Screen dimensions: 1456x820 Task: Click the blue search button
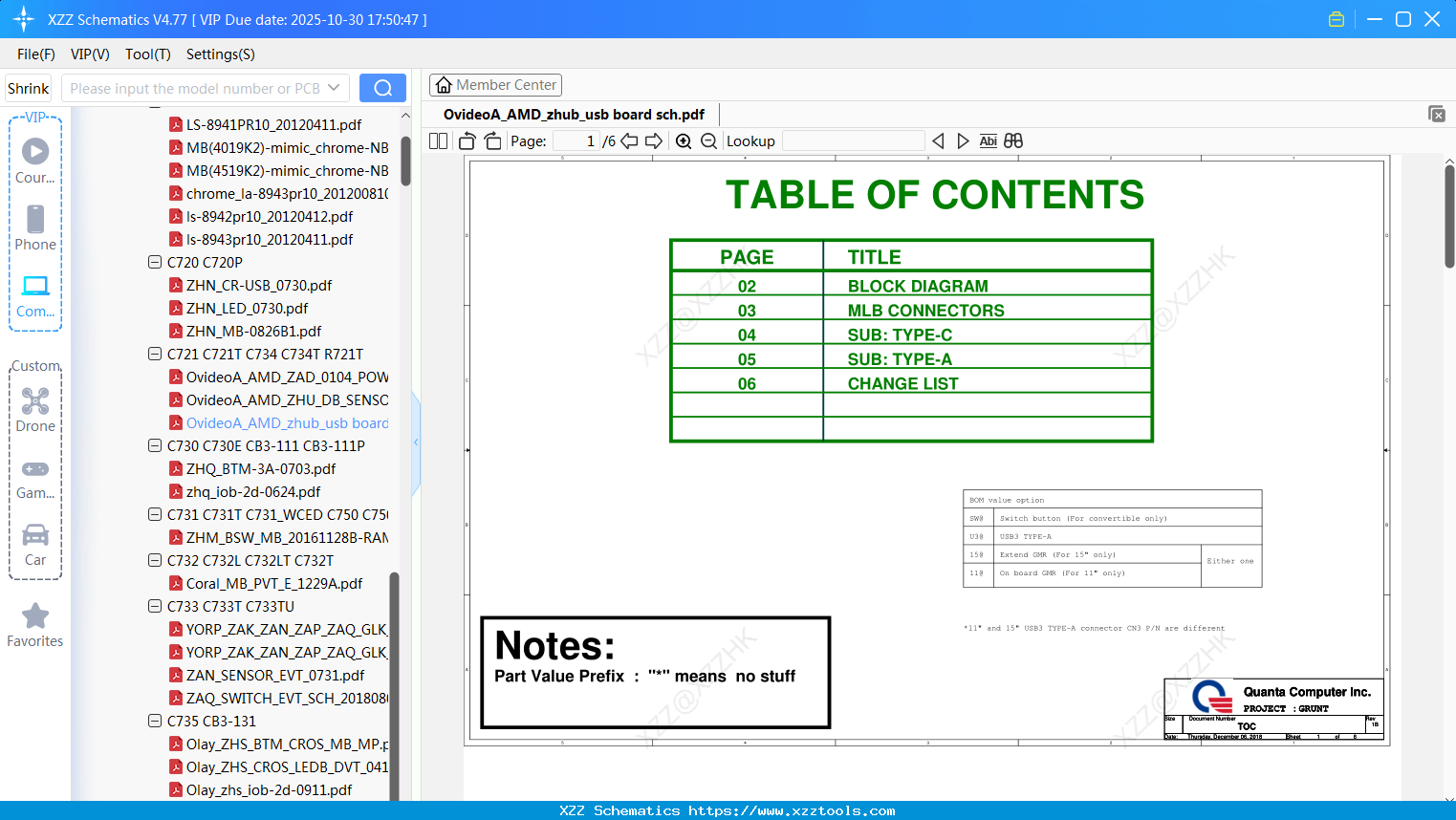tap(382, 88)
